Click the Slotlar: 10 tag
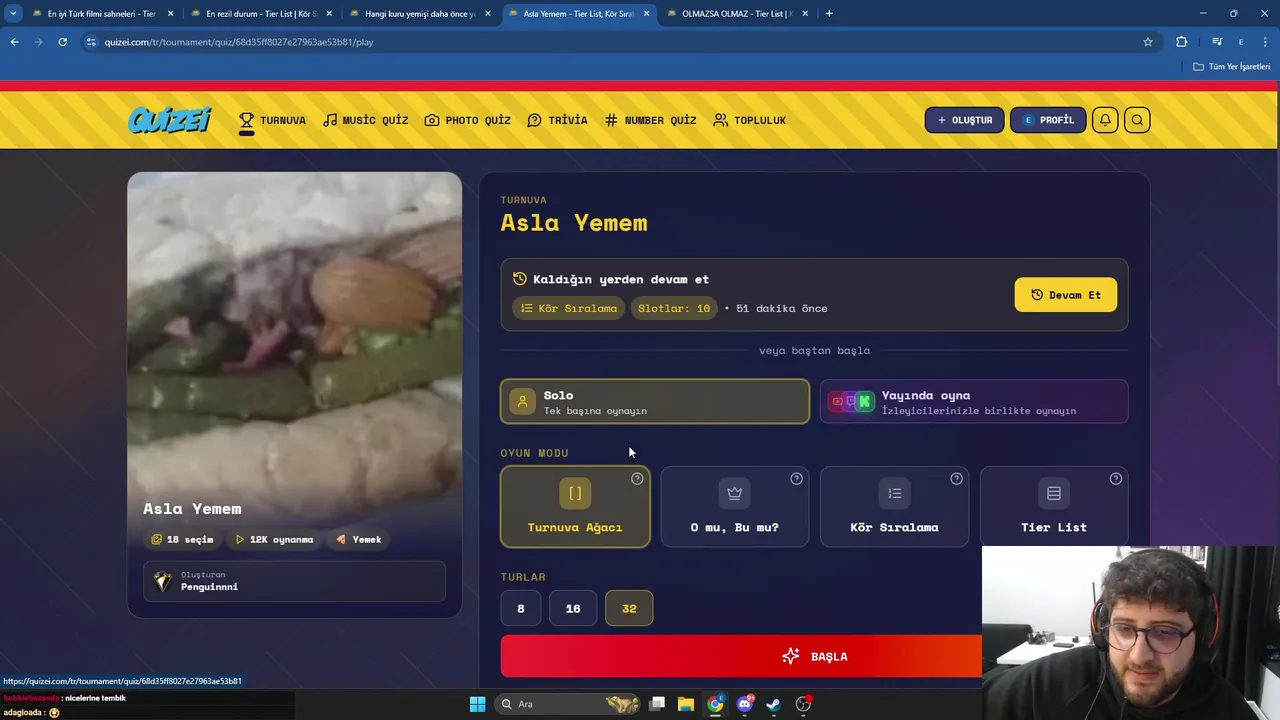1280x720 pixels. [x=674, y=308]
